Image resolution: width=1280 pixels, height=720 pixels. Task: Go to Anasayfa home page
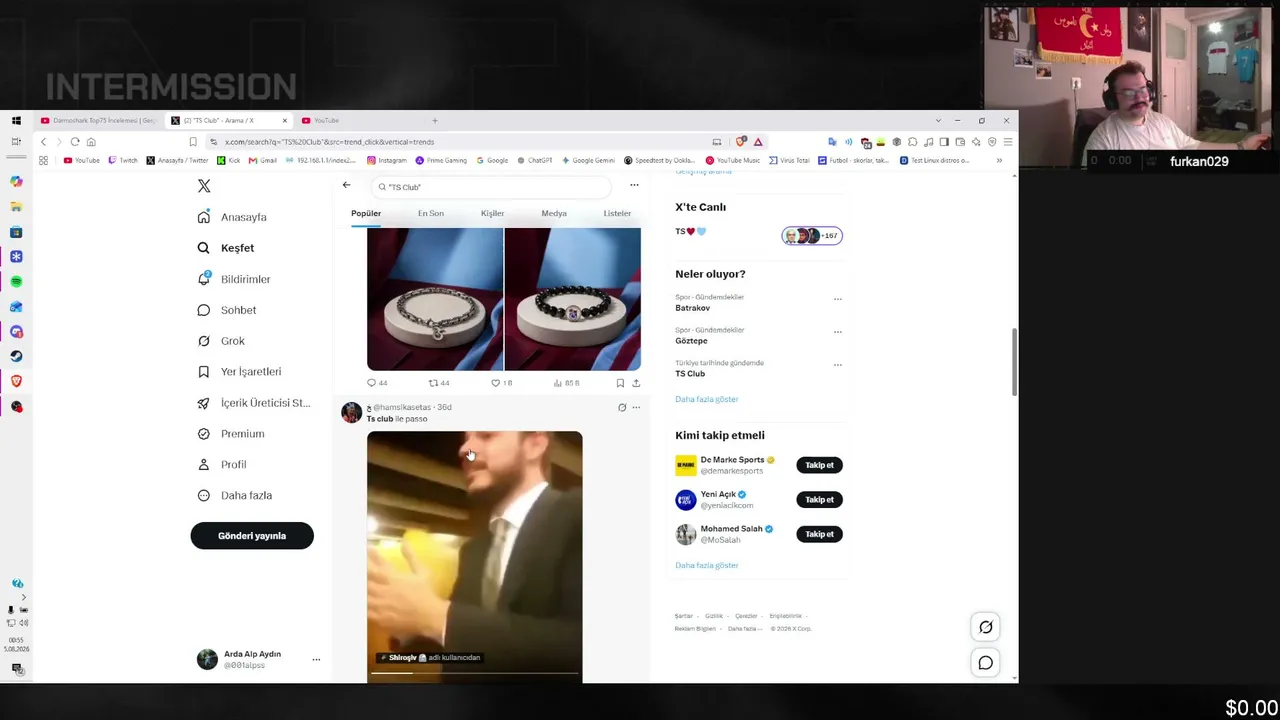[232, 217]
